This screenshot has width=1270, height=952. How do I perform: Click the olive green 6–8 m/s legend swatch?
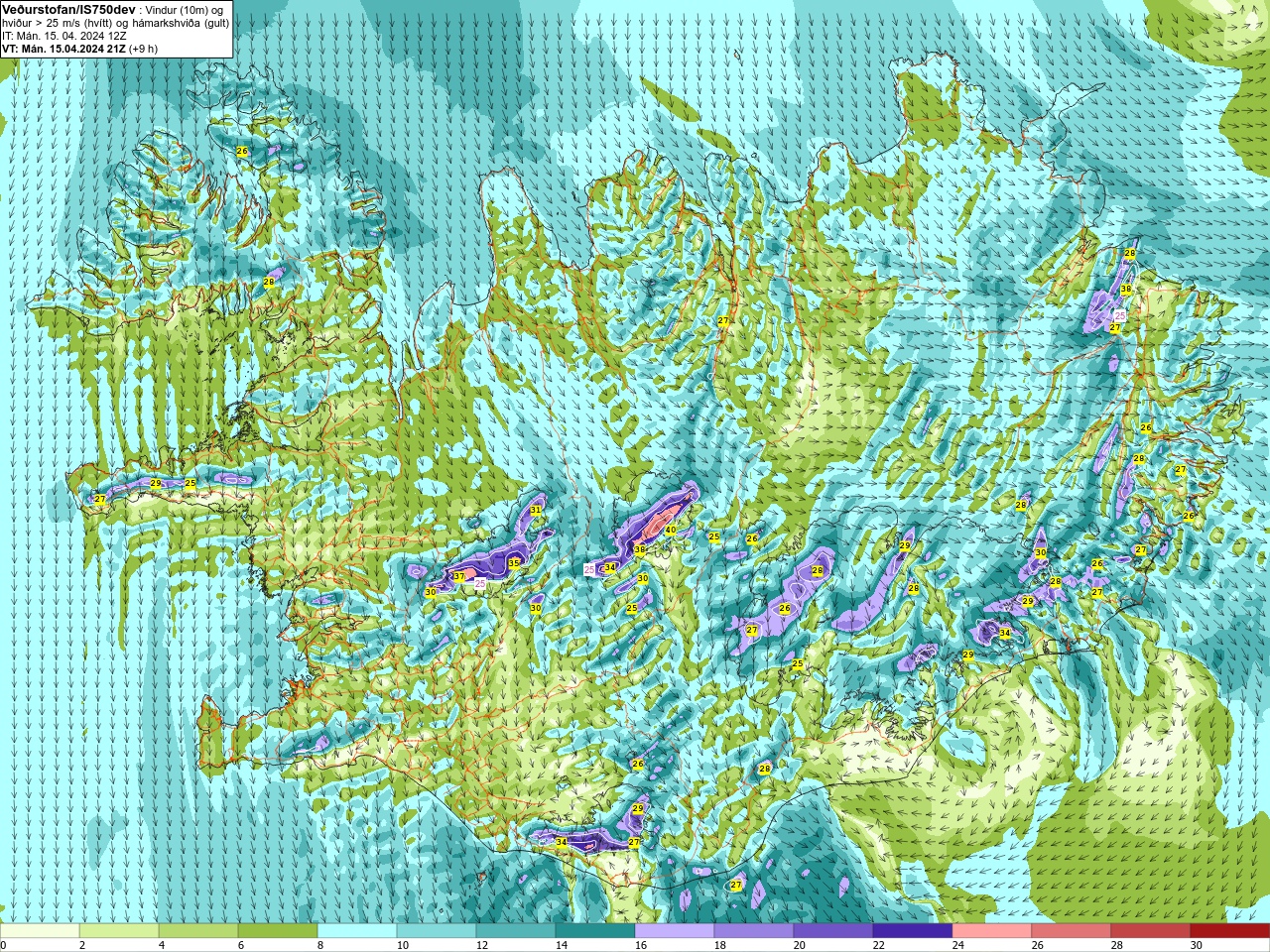(278, 931)
